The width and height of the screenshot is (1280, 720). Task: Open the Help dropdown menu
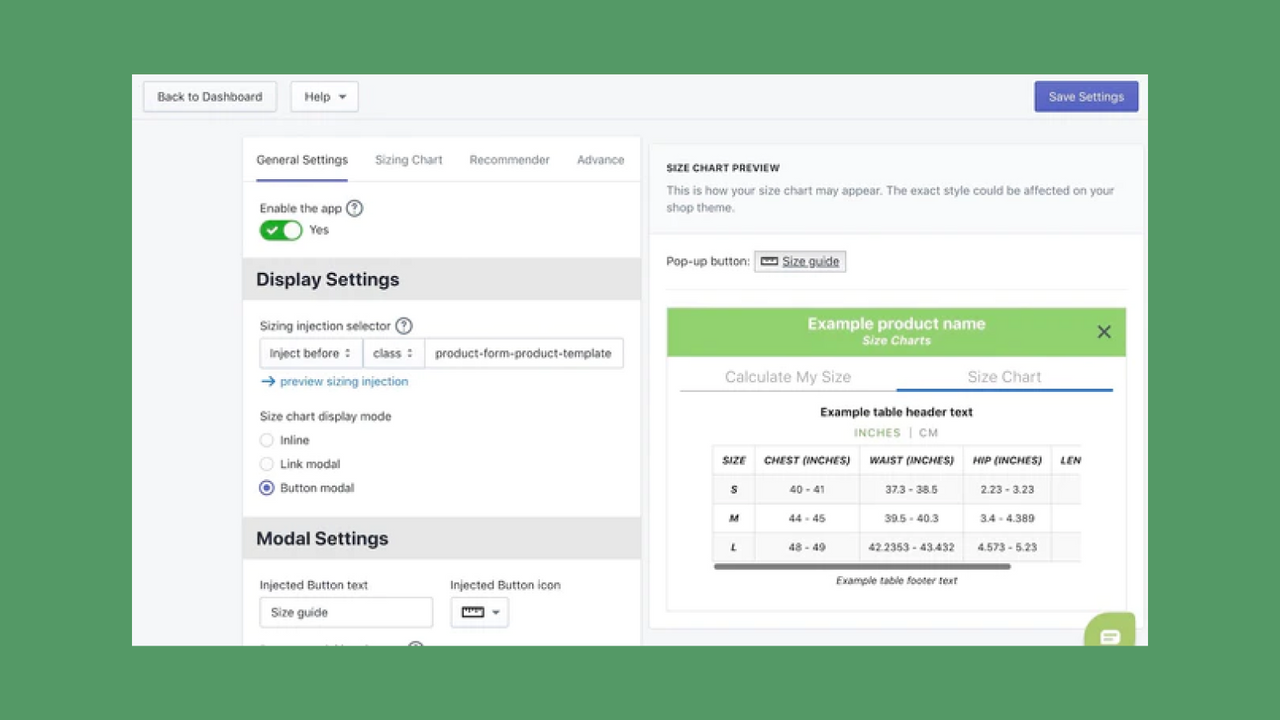[x=324, y=97]
